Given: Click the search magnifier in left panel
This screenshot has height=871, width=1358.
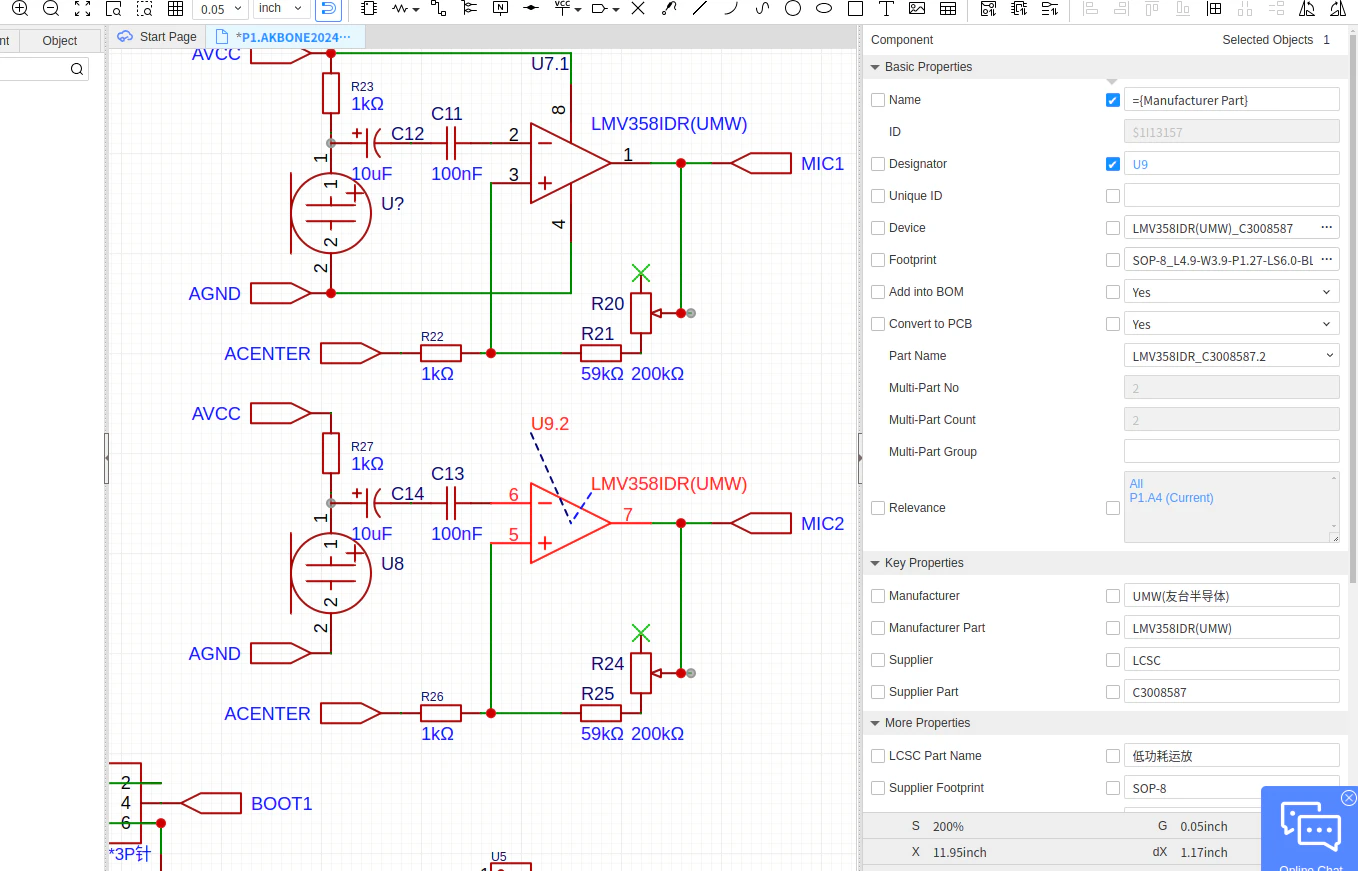Looking at the screenshot, I should [x=77, y=69].
